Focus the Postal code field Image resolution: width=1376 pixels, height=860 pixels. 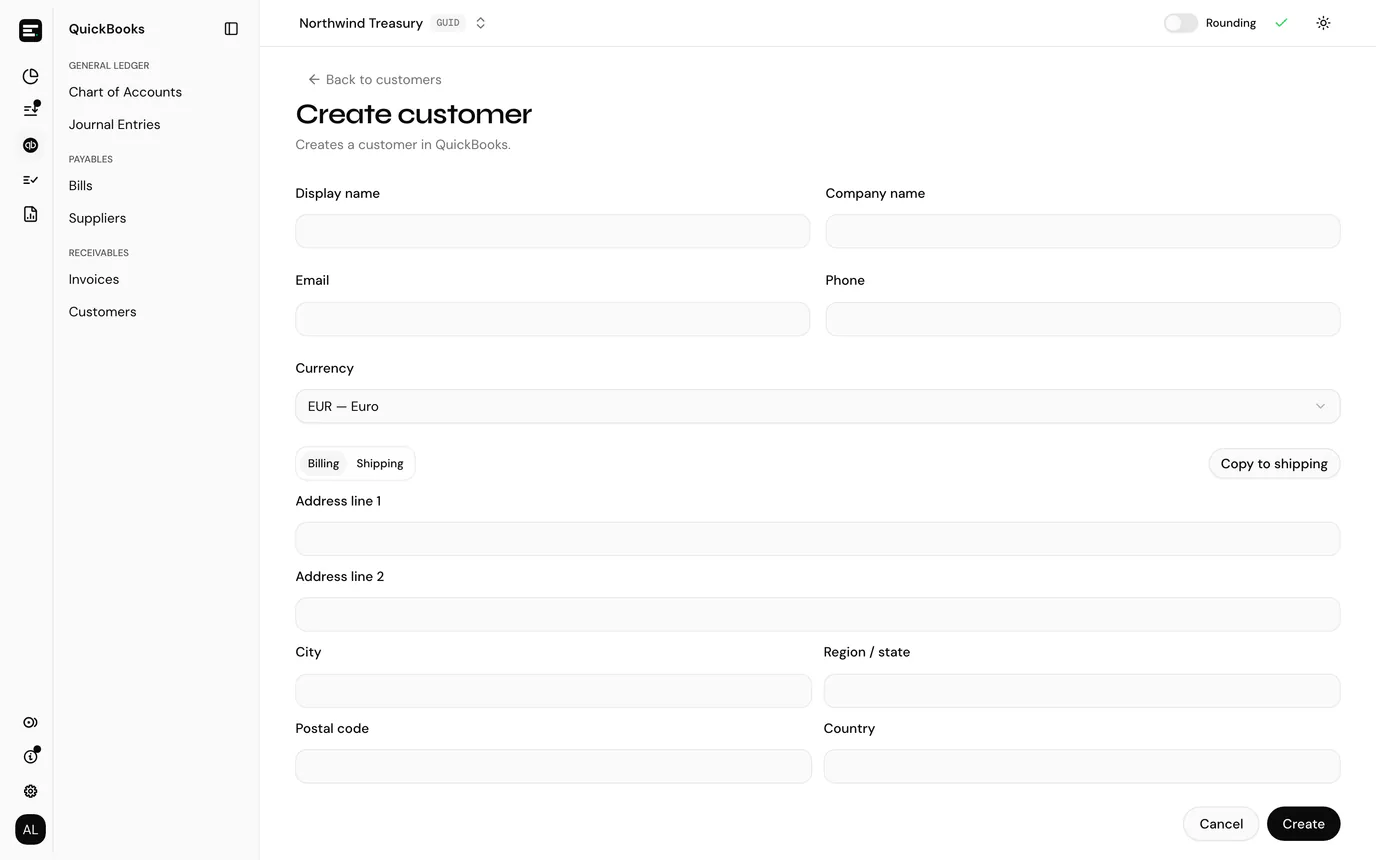(x=553, y=766)
